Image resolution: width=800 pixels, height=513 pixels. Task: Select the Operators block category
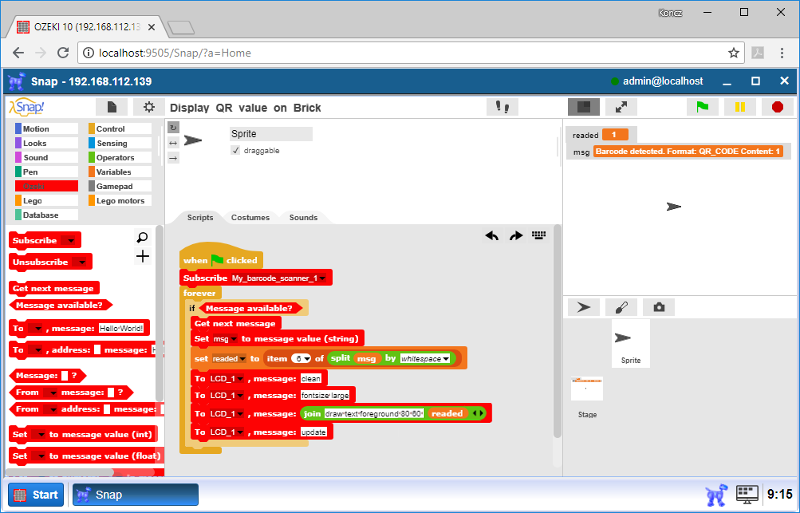coord(120,158)
